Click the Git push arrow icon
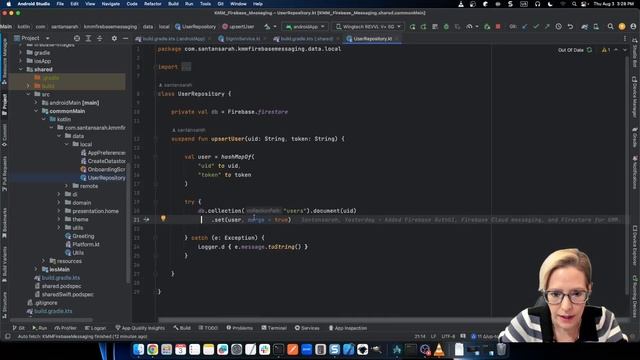Screen dimensions: 640x360 click(x=547, y=27)
